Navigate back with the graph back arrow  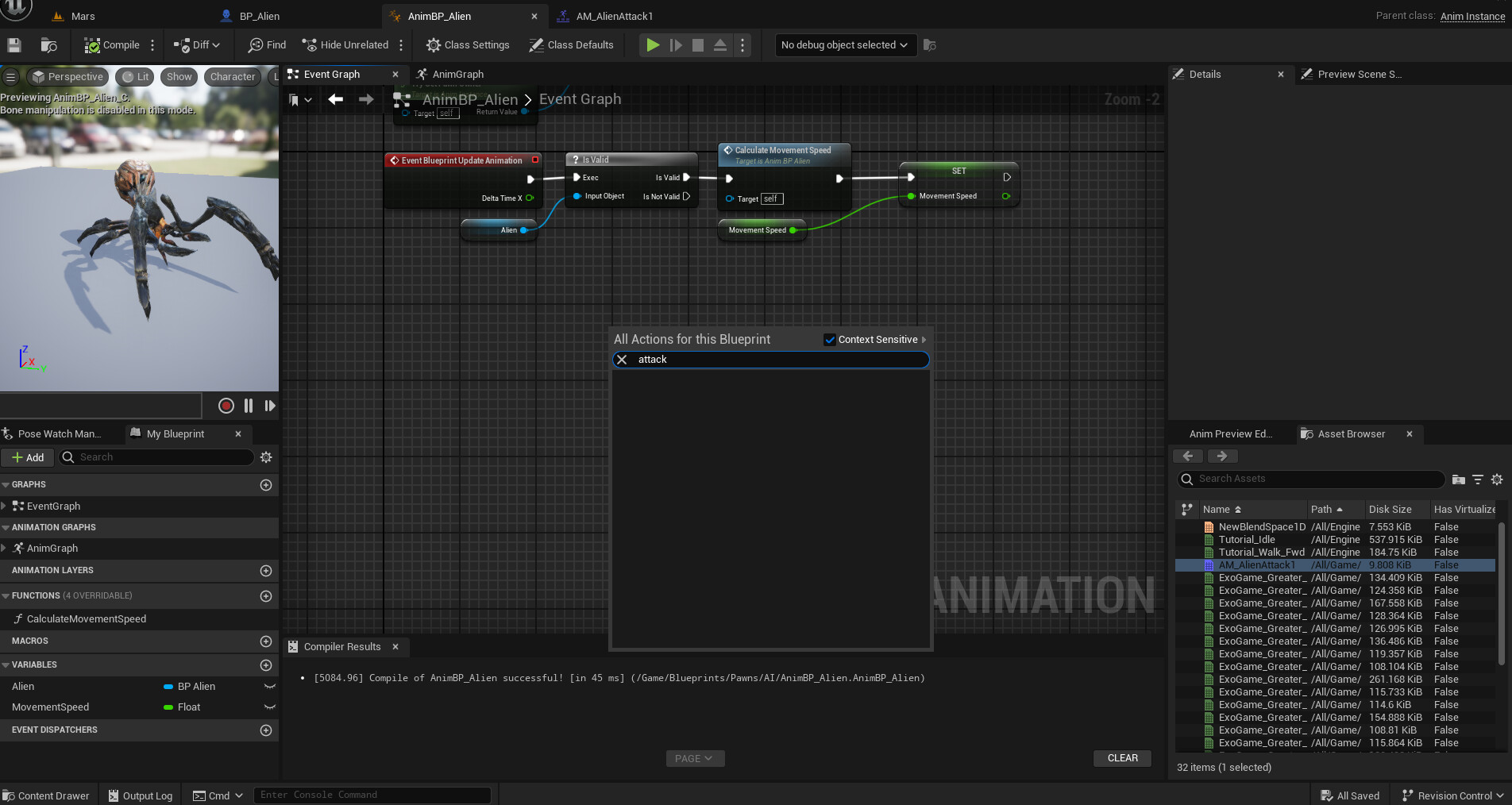[x=336, y=99]
